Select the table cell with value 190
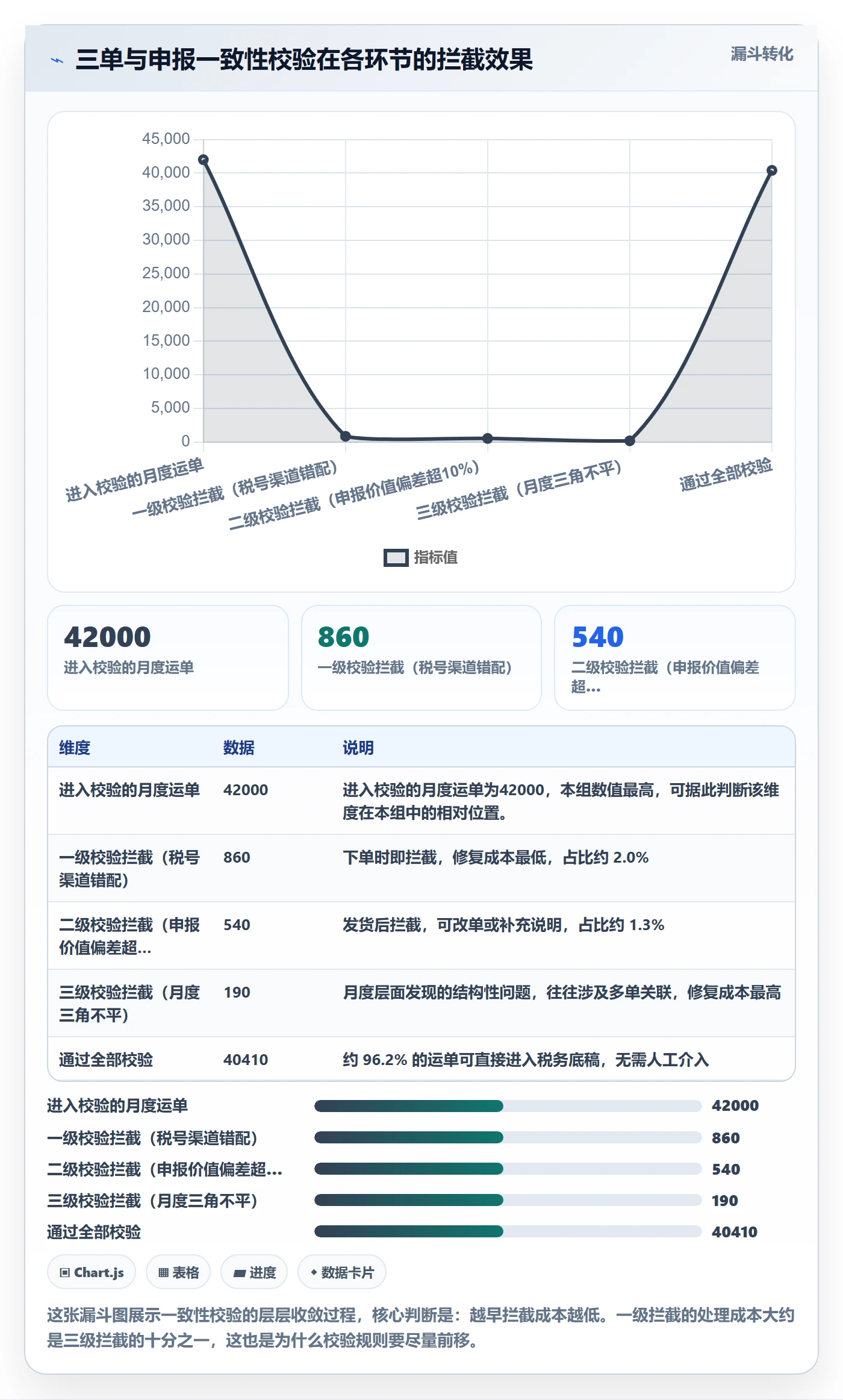 pyautogui.click(x=237, y=992)
